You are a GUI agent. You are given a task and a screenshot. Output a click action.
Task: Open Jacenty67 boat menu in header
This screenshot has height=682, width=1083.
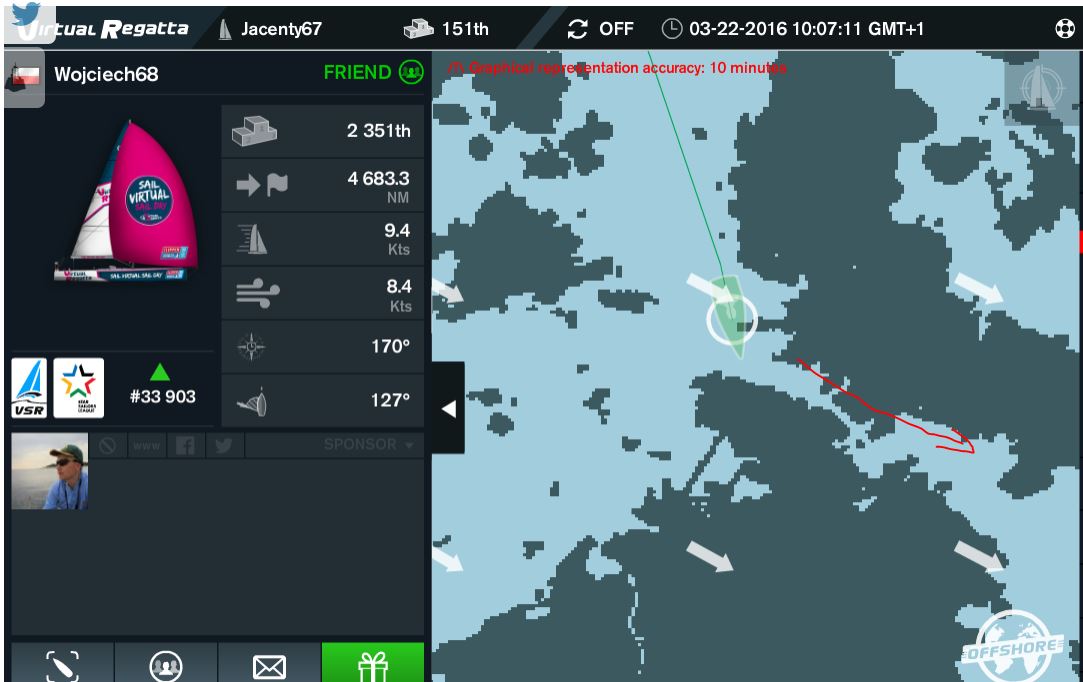(270, 29)
